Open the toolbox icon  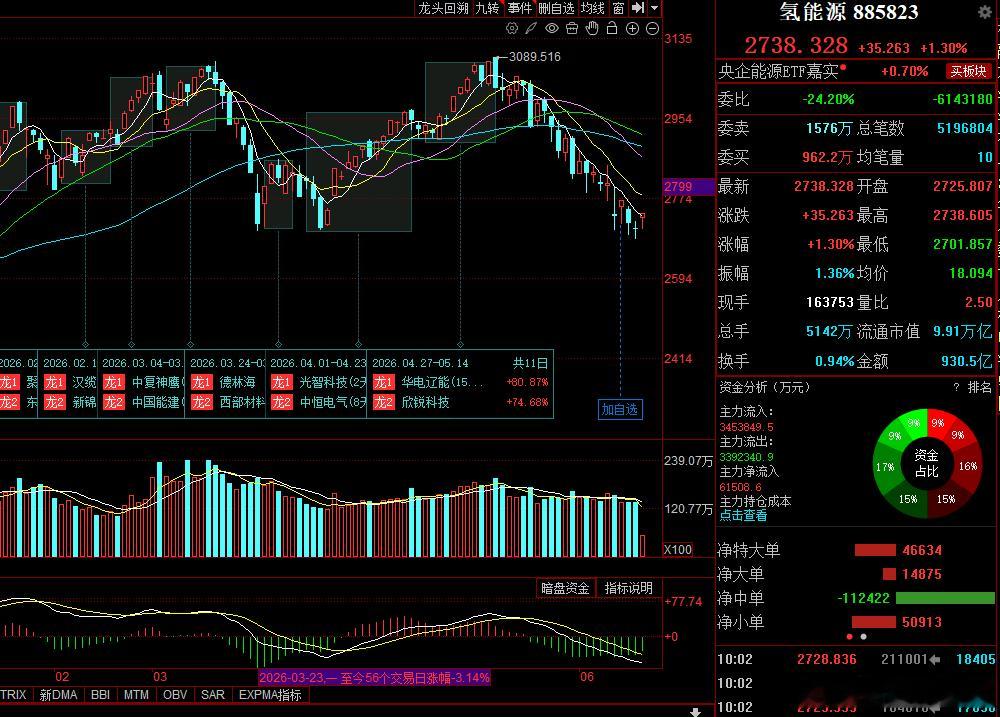pyautogui.click(x=571, y=28)
